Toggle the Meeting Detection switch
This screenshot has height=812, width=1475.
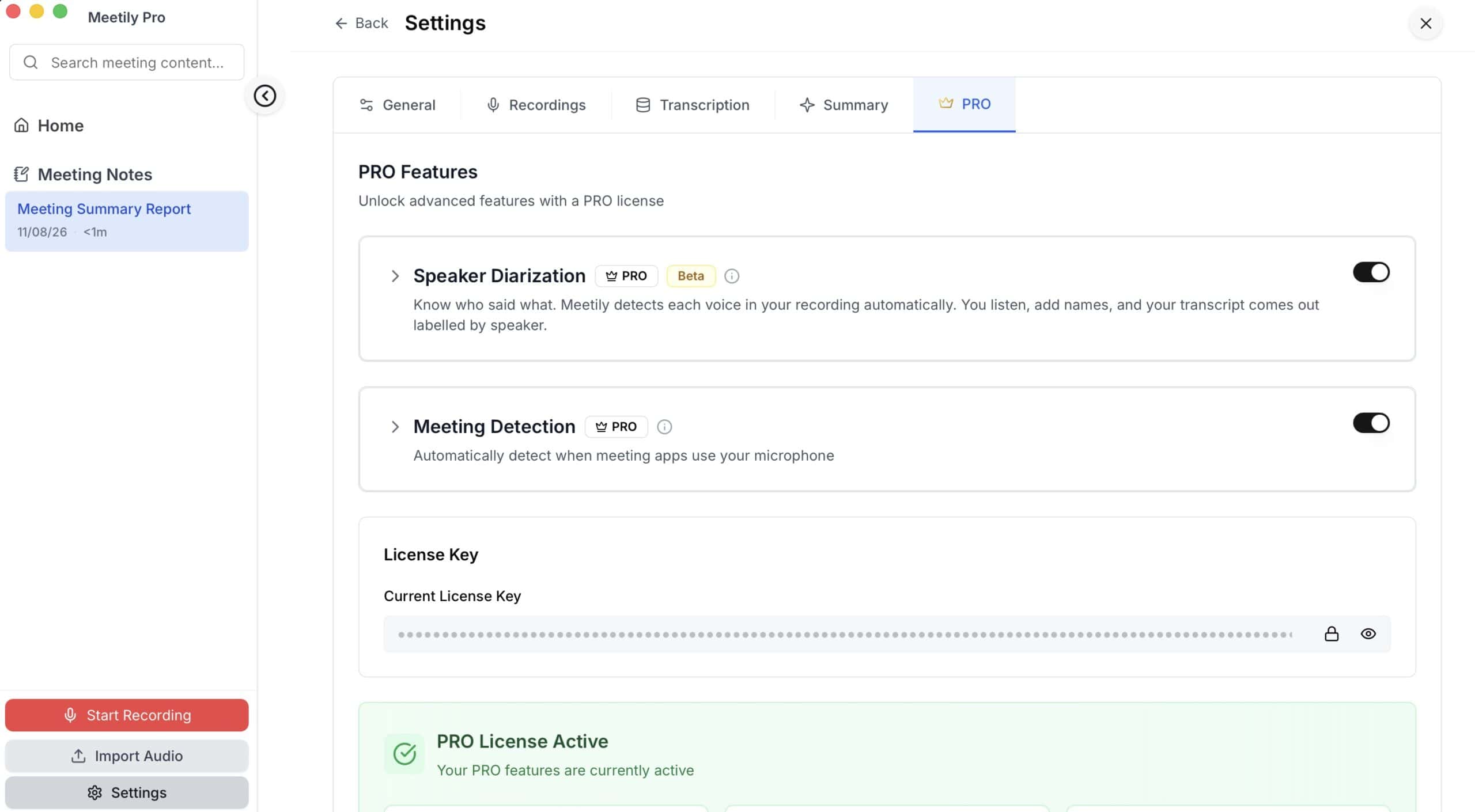click(1371, 423)
